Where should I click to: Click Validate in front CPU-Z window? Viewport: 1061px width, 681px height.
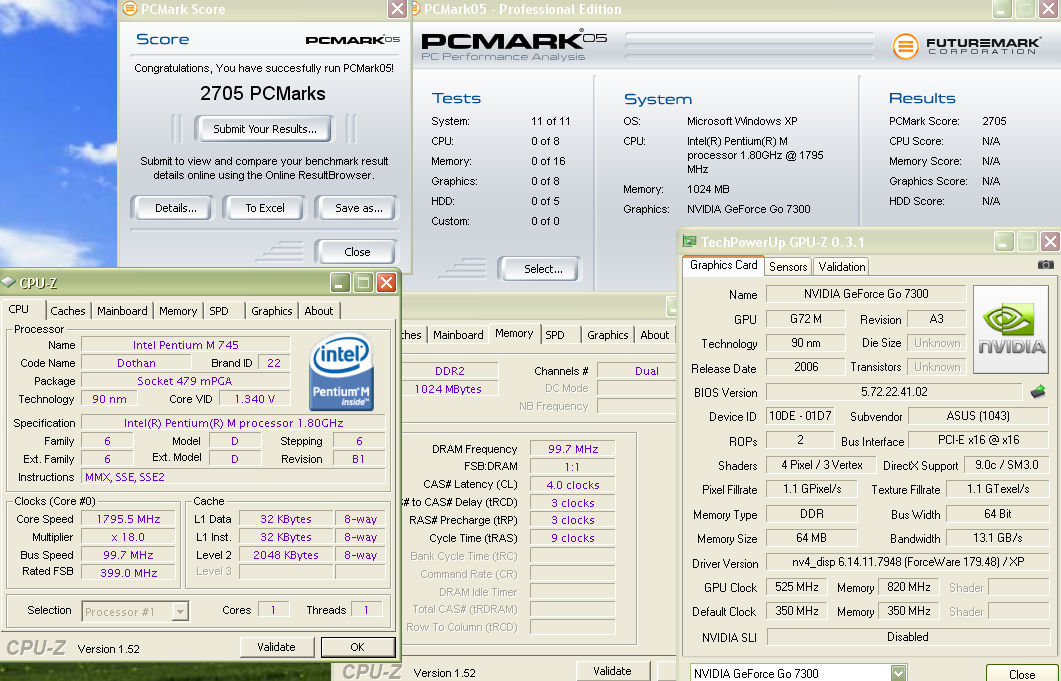276,647
